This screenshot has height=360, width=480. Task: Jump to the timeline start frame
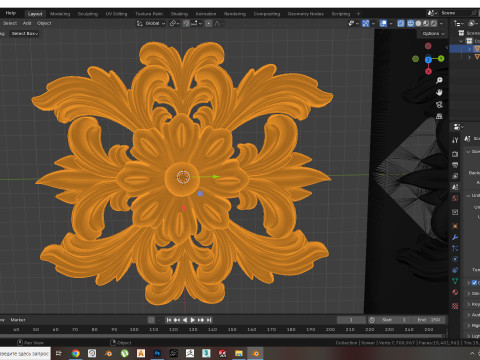click(169, 320)
